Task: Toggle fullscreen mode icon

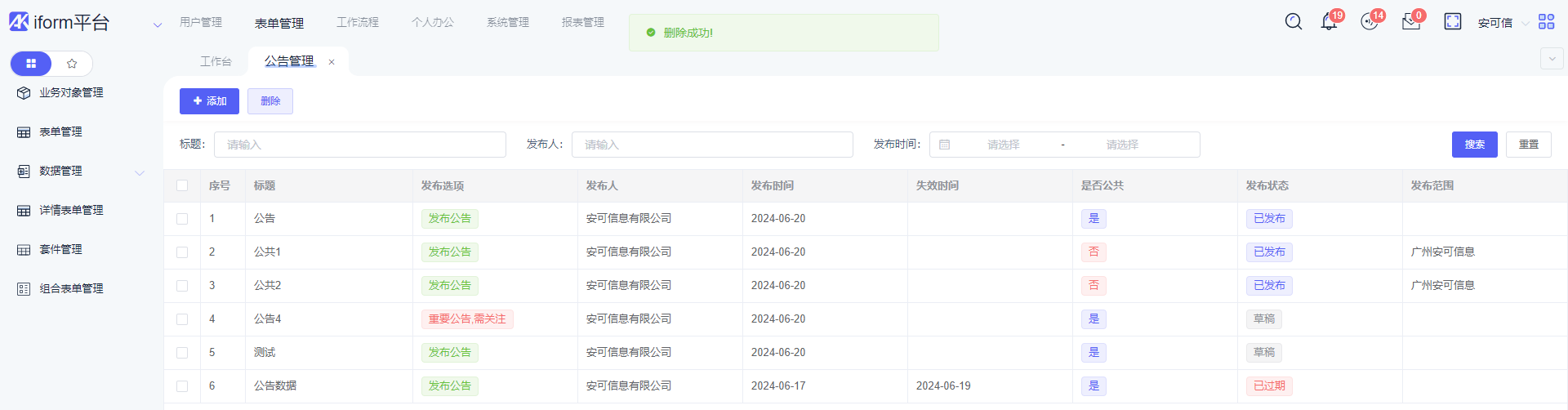Action: click(x=1452, y=22)
